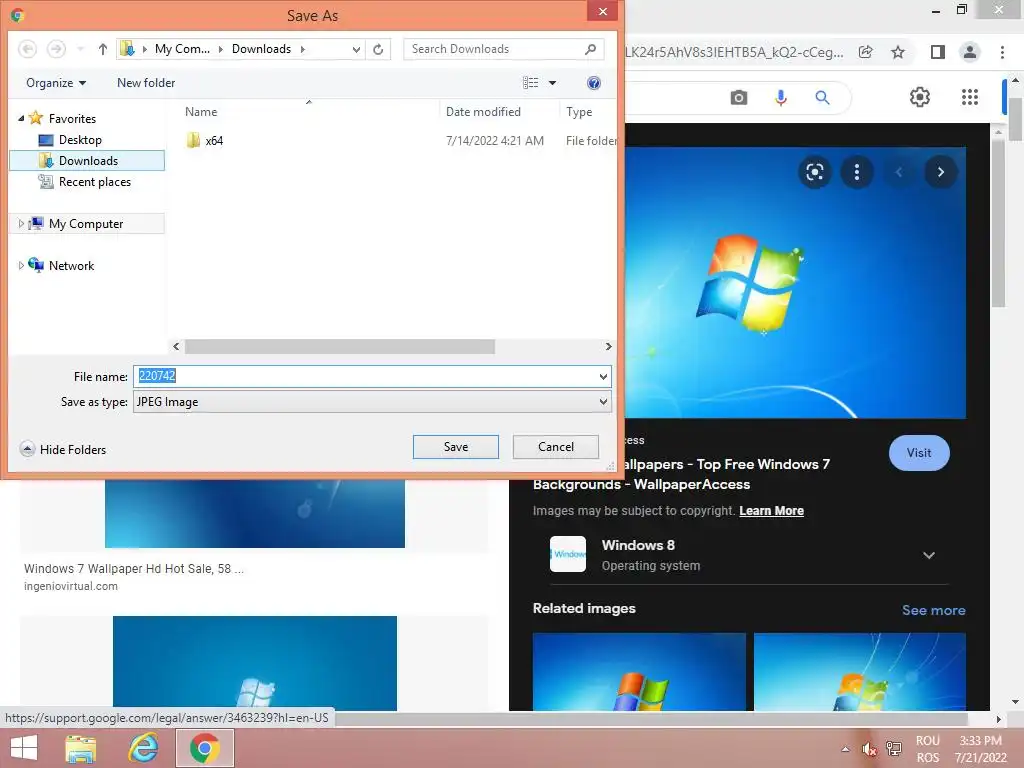
Task: Open the Save as type combo box
Action: [x=372, y=402]
